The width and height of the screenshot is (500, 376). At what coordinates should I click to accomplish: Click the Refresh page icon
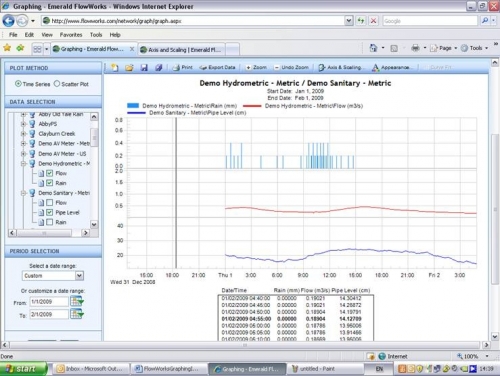pyautogui.click(x=361, y=21)
